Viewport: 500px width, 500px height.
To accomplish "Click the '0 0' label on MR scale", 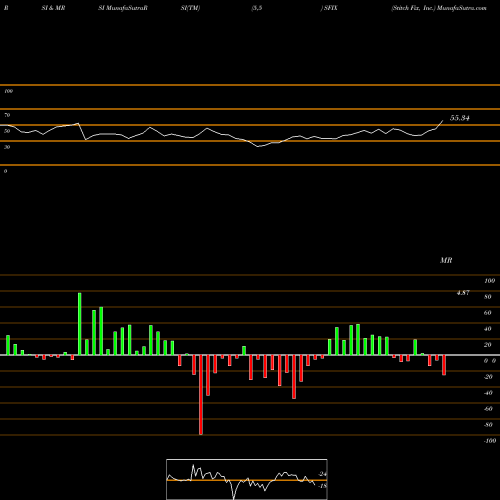I will pos(490,361).
